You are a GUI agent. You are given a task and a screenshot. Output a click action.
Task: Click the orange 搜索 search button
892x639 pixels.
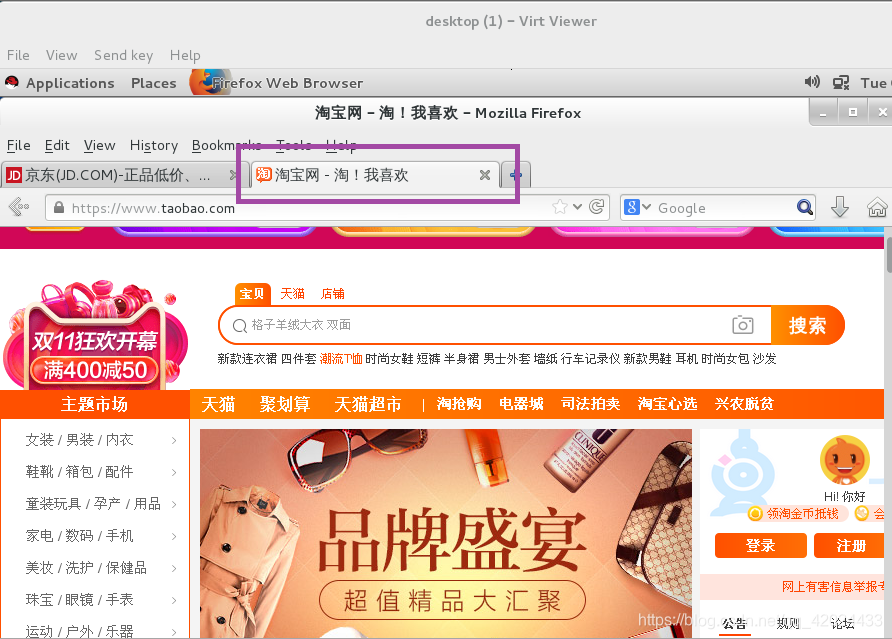pyautogui.click(x=807, y=325)
